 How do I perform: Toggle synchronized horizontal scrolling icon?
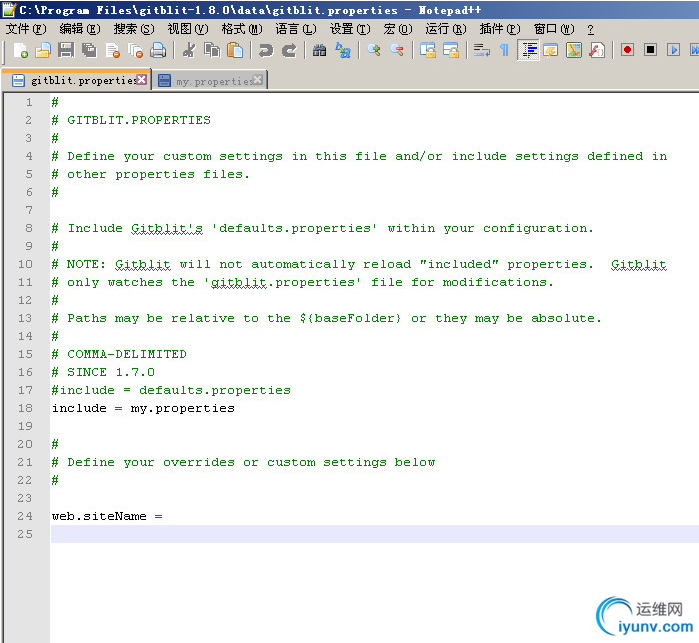pos(451,50)
